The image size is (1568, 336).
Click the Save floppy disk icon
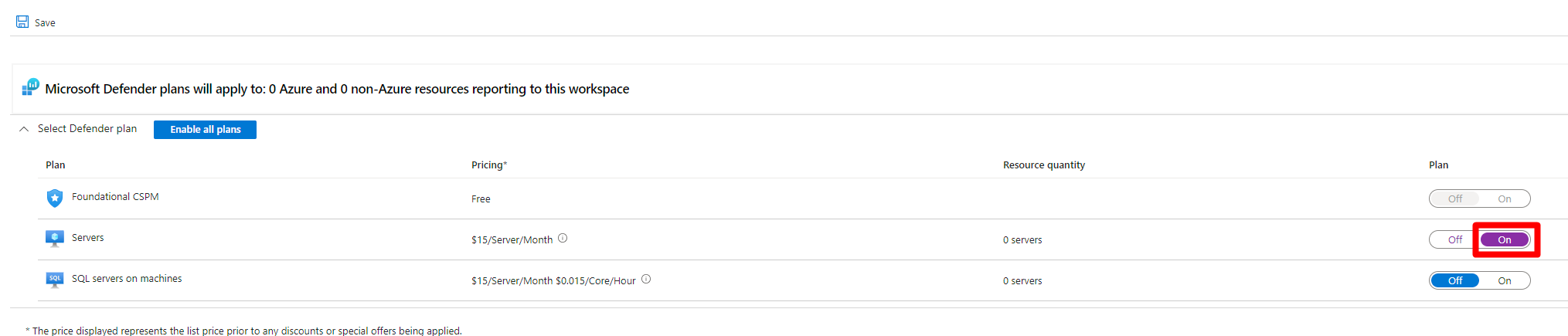tap(22, 22)
